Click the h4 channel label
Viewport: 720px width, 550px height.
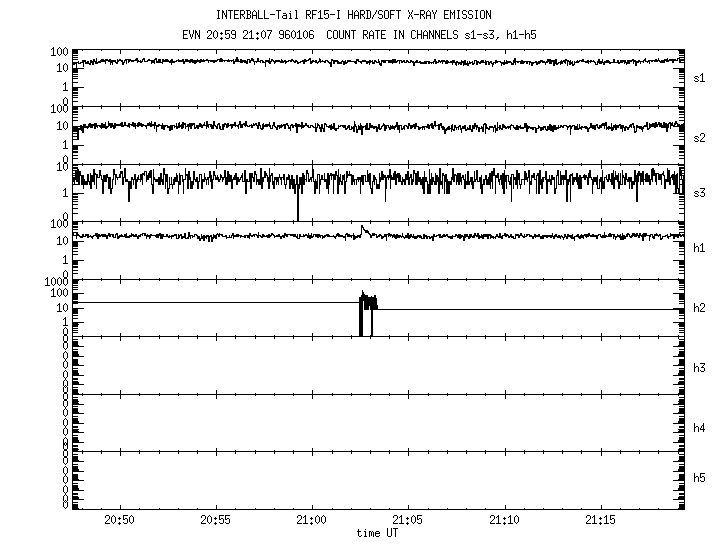click(x=700, y=428)
